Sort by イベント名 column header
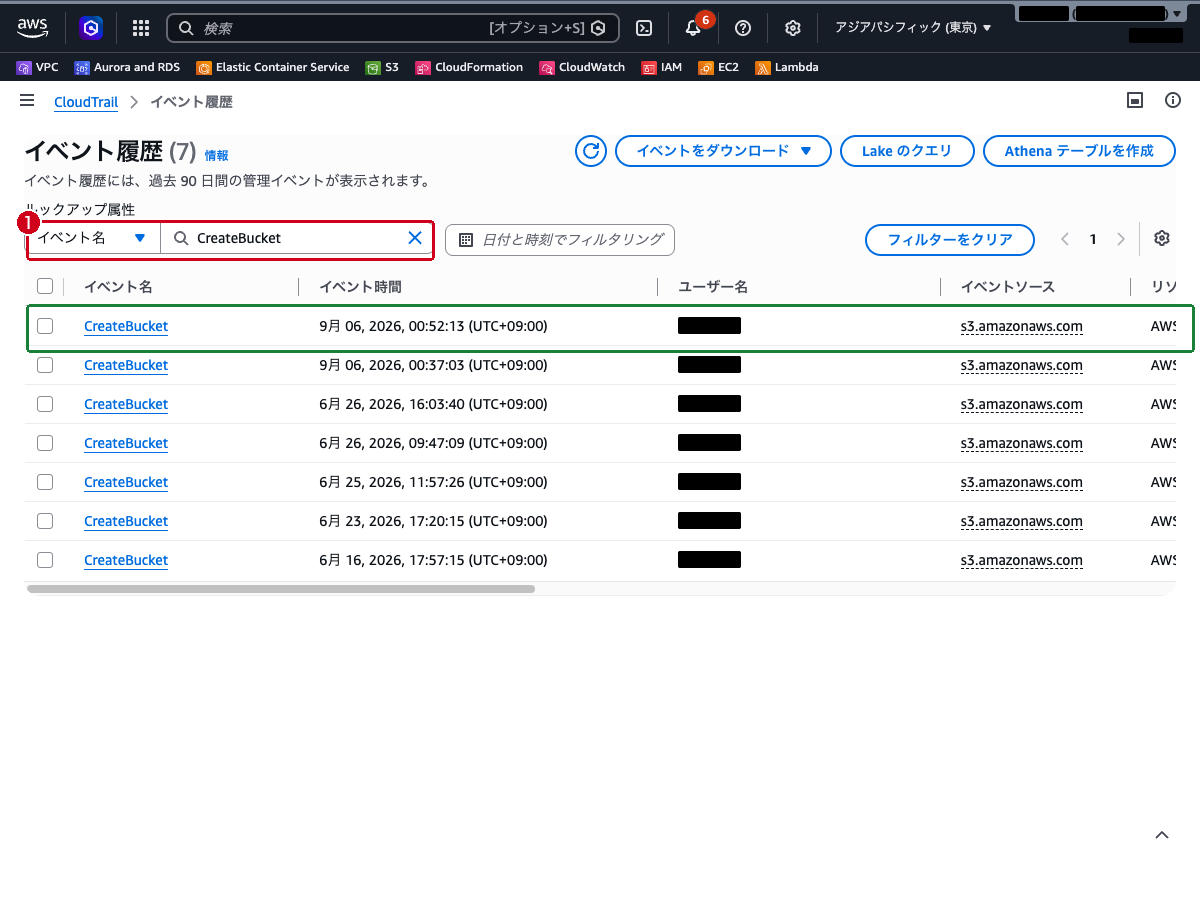The width and height of the screenshot is (1200, 900). 118,287
